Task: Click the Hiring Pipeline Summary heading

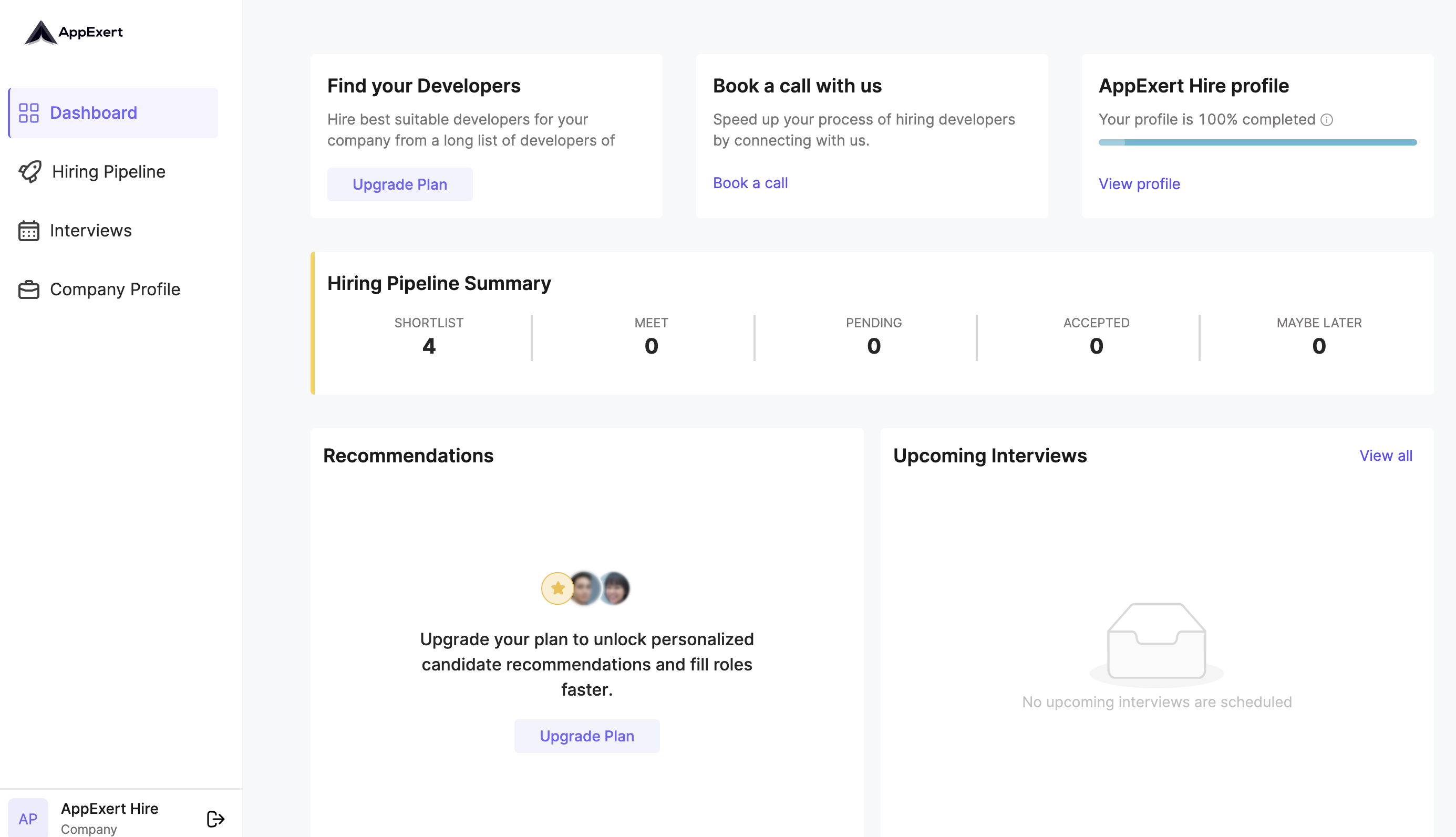Action: pyautogui.click(x=439, y=283)
